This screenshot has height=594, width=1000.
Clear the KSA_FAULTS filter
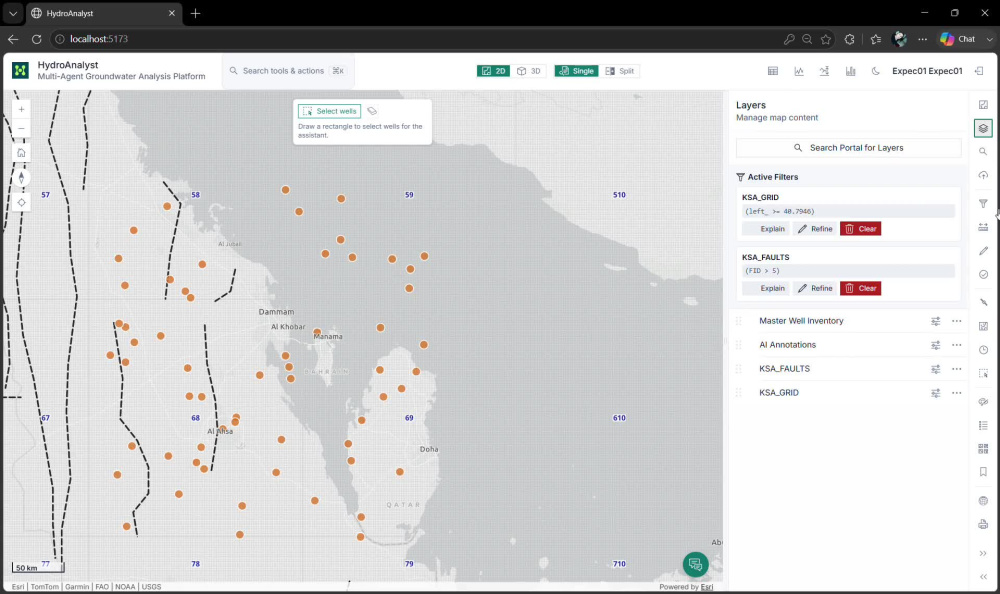[x=860, y=288]
